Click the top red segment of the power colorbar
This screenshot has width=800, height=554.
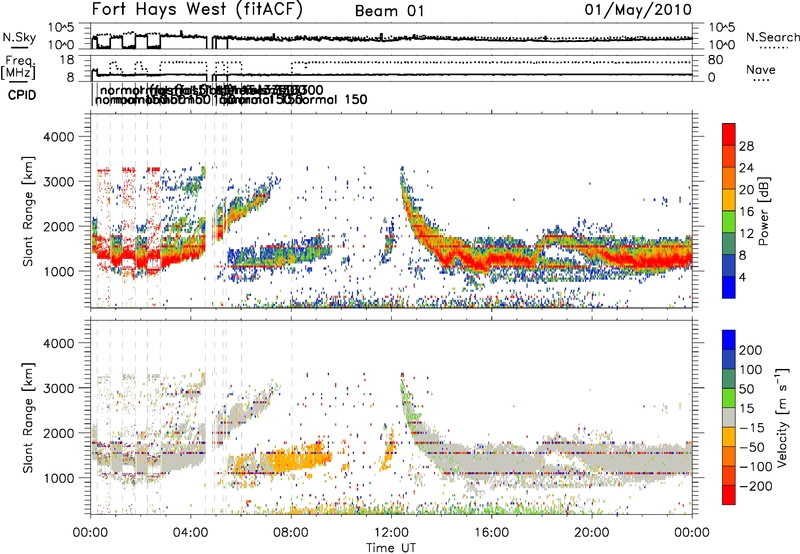click(729, 134)
